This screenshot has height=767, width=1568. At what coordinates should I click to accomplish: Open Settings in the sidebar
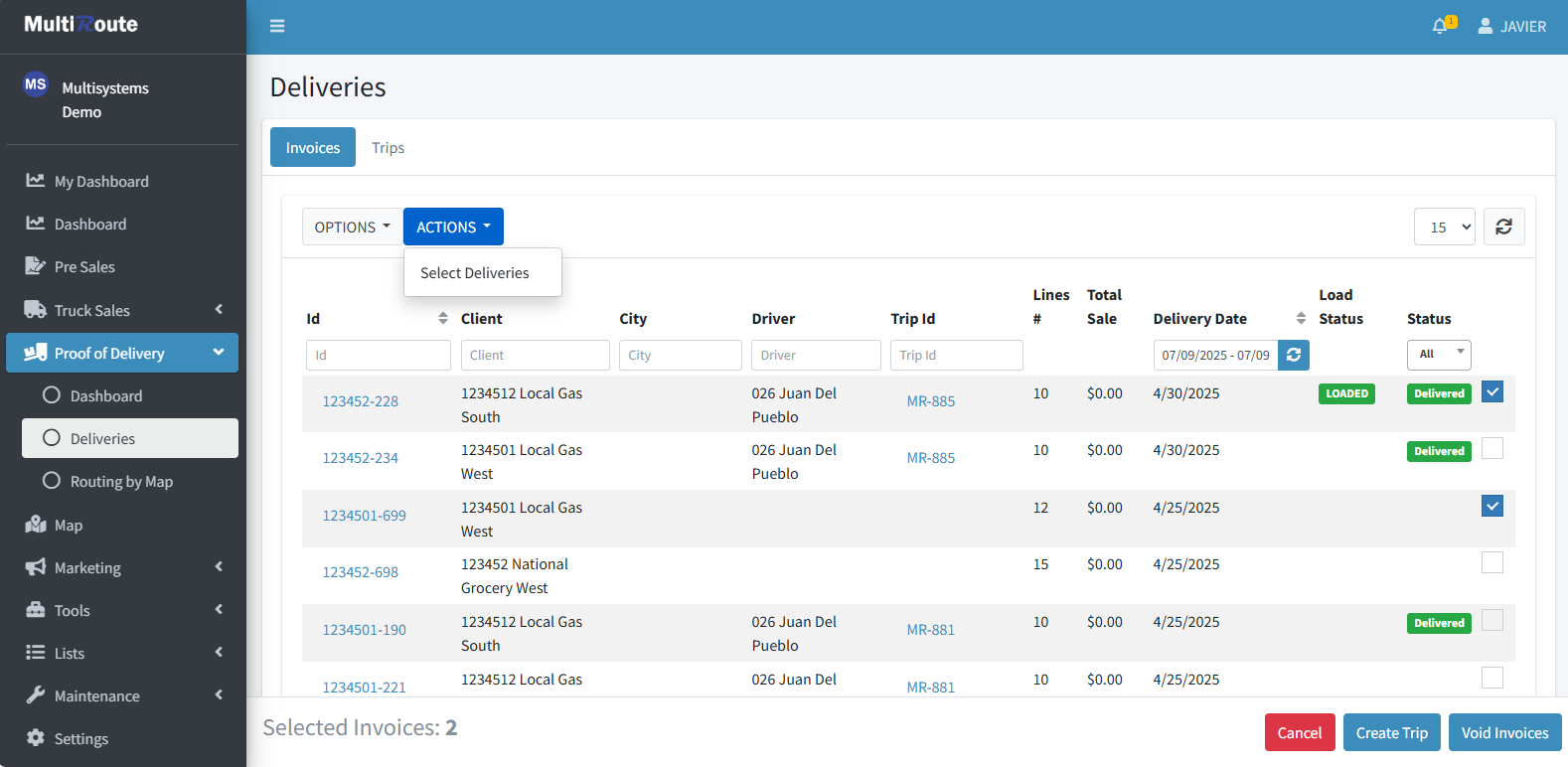point(80,738)
